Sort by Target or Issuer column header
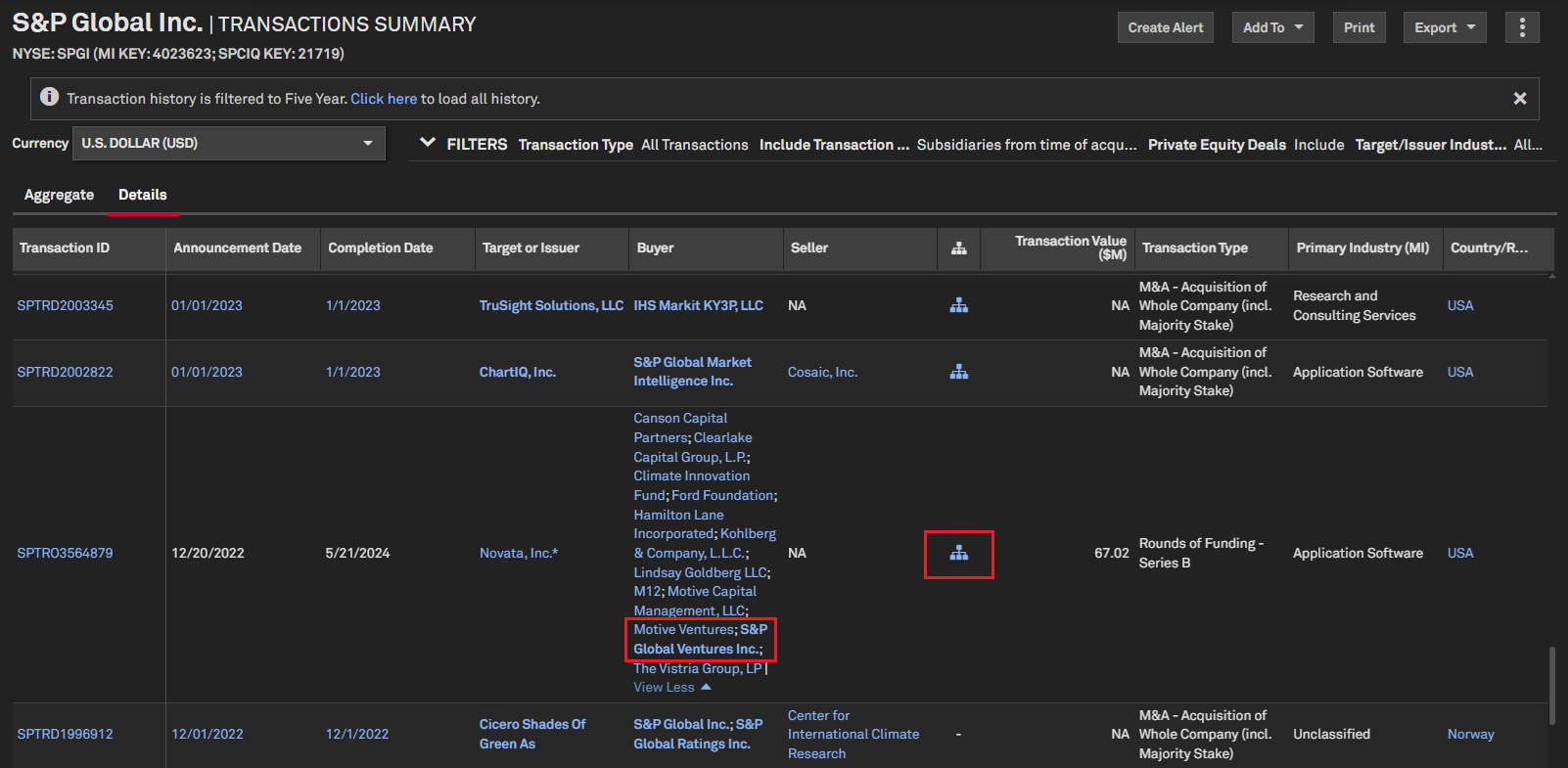 point(530,248)
